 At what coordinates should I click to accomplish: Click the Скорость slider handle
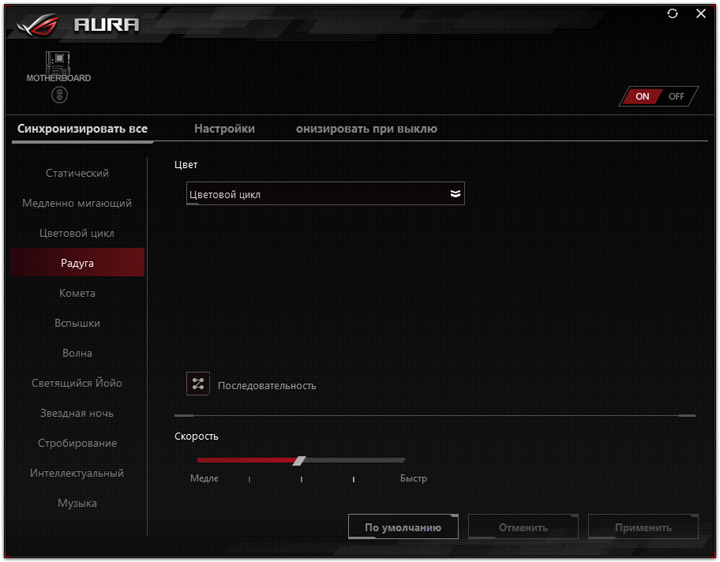pyautogui.click(x=299, y=461)
